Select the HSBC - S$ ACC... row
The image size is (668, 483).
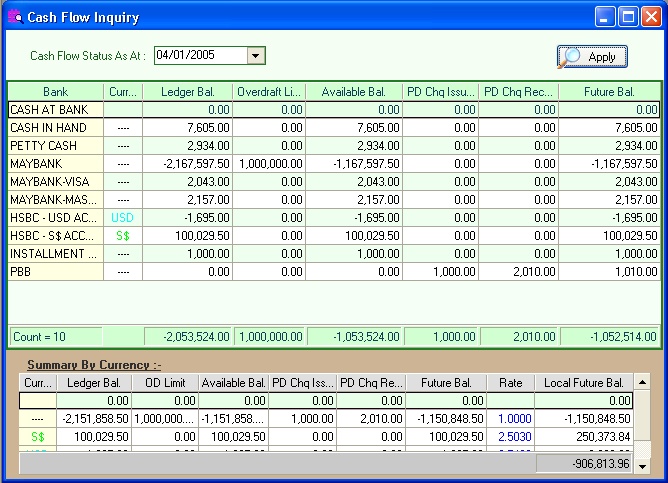(x=334, y=236)
